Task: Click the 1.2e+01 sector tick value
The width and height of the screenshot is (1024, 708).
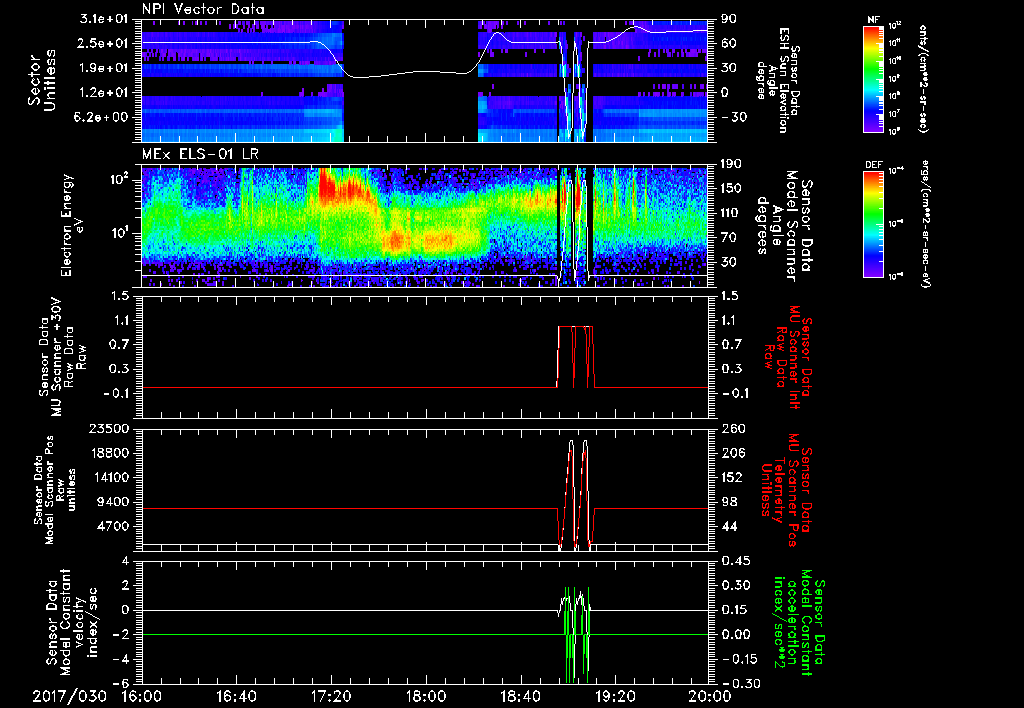Action: tap(104, 92)
